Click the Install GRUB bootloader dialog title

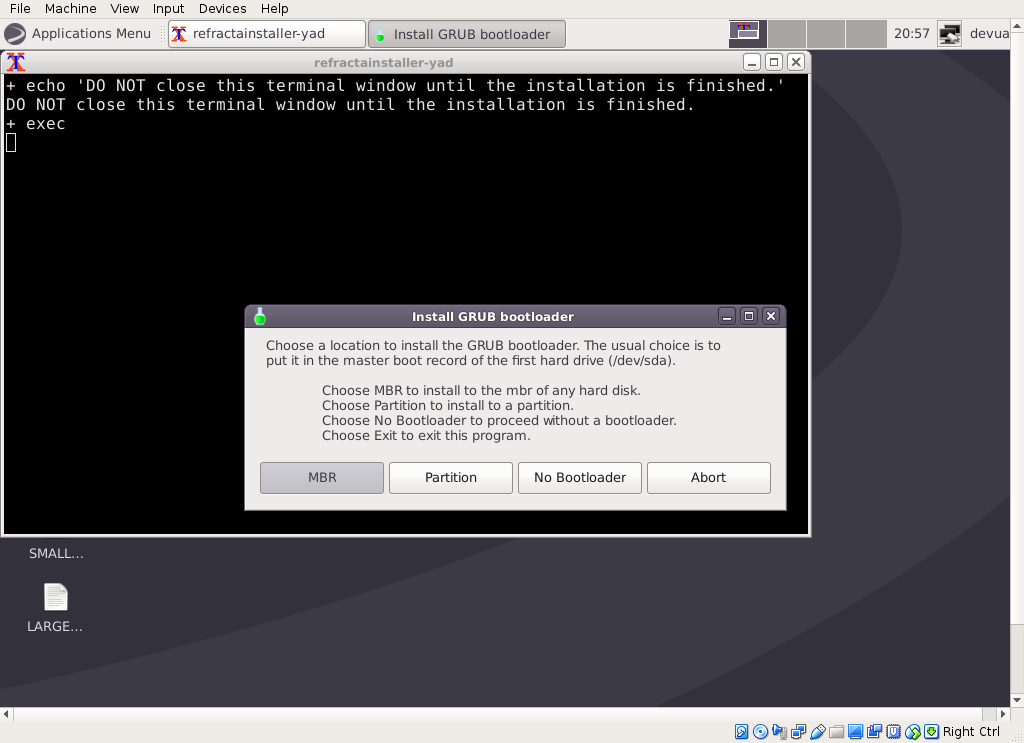pyautogui.click(x=492, y=317)
